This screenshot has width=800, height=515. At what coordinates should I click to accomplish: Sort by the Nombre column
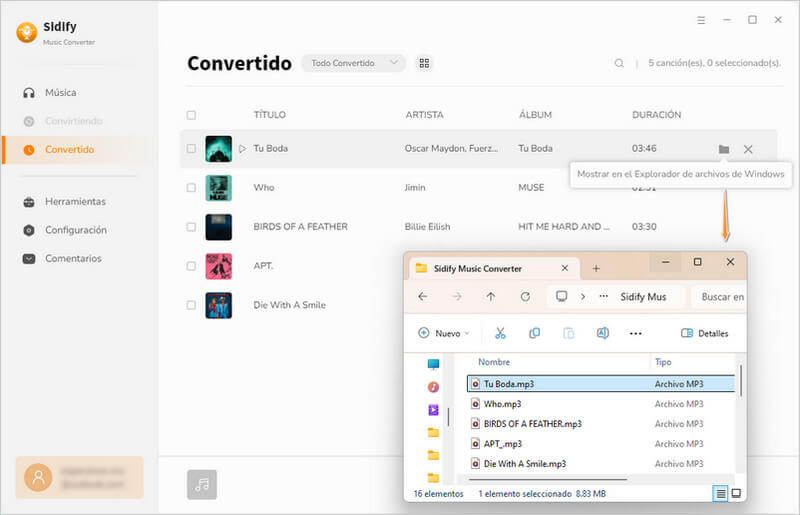494,362
